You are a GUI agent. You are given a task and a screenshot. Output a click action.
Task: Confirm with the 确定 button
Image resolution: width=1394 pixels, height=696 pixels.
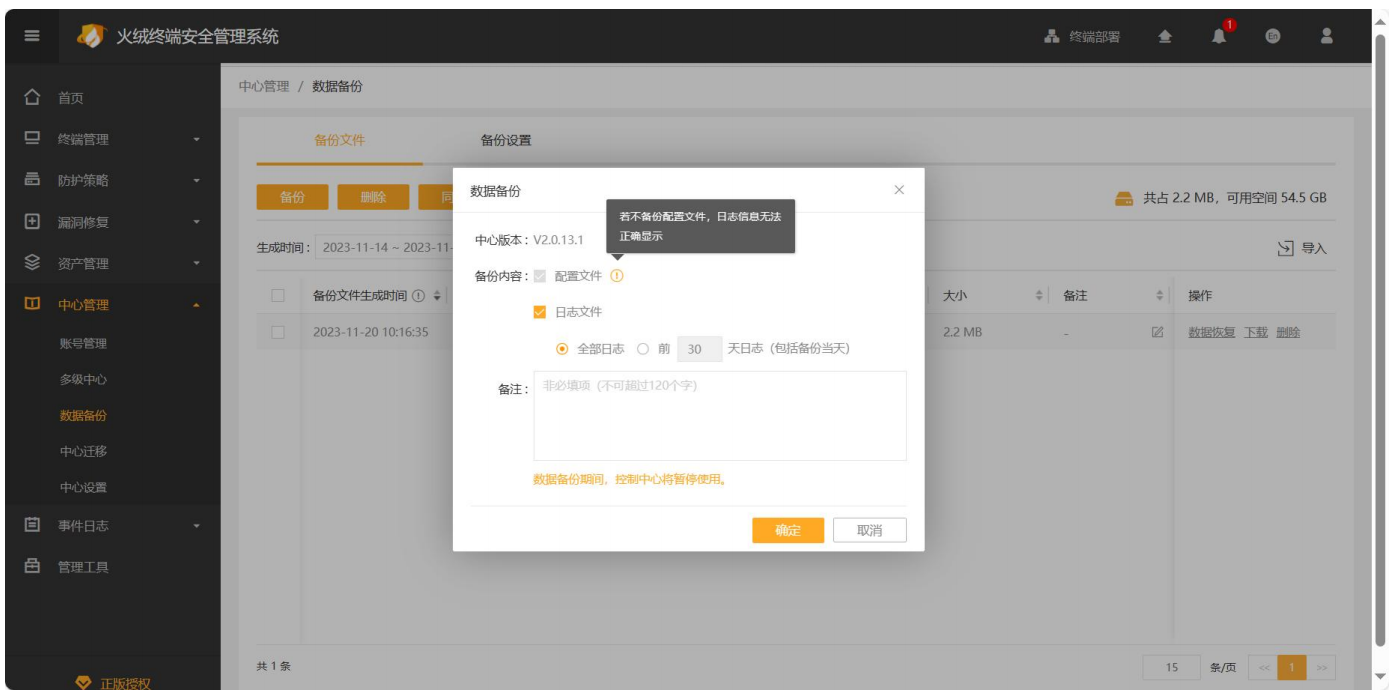[x=788, y=530]
